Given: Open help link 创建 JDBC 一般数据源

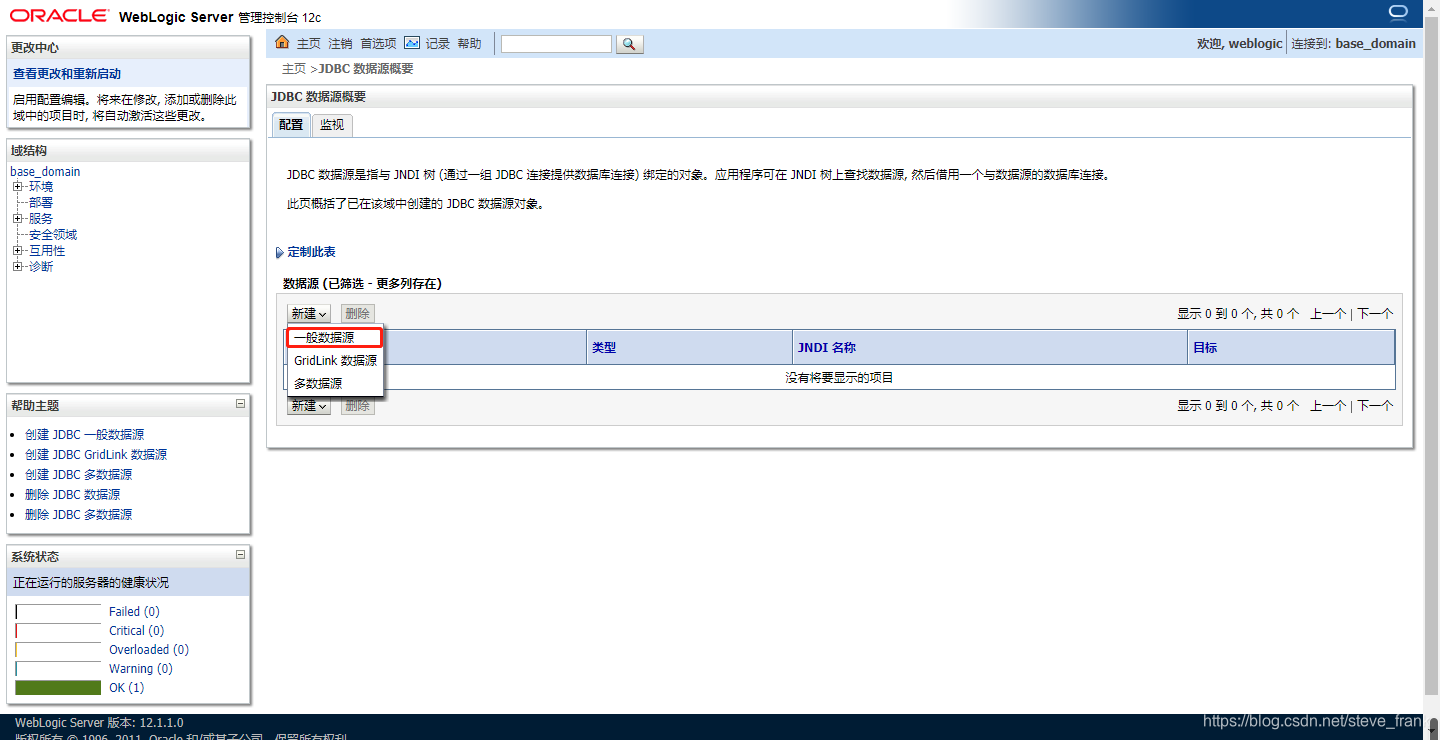Looking at the screenshot, I should tap(84, 435).
